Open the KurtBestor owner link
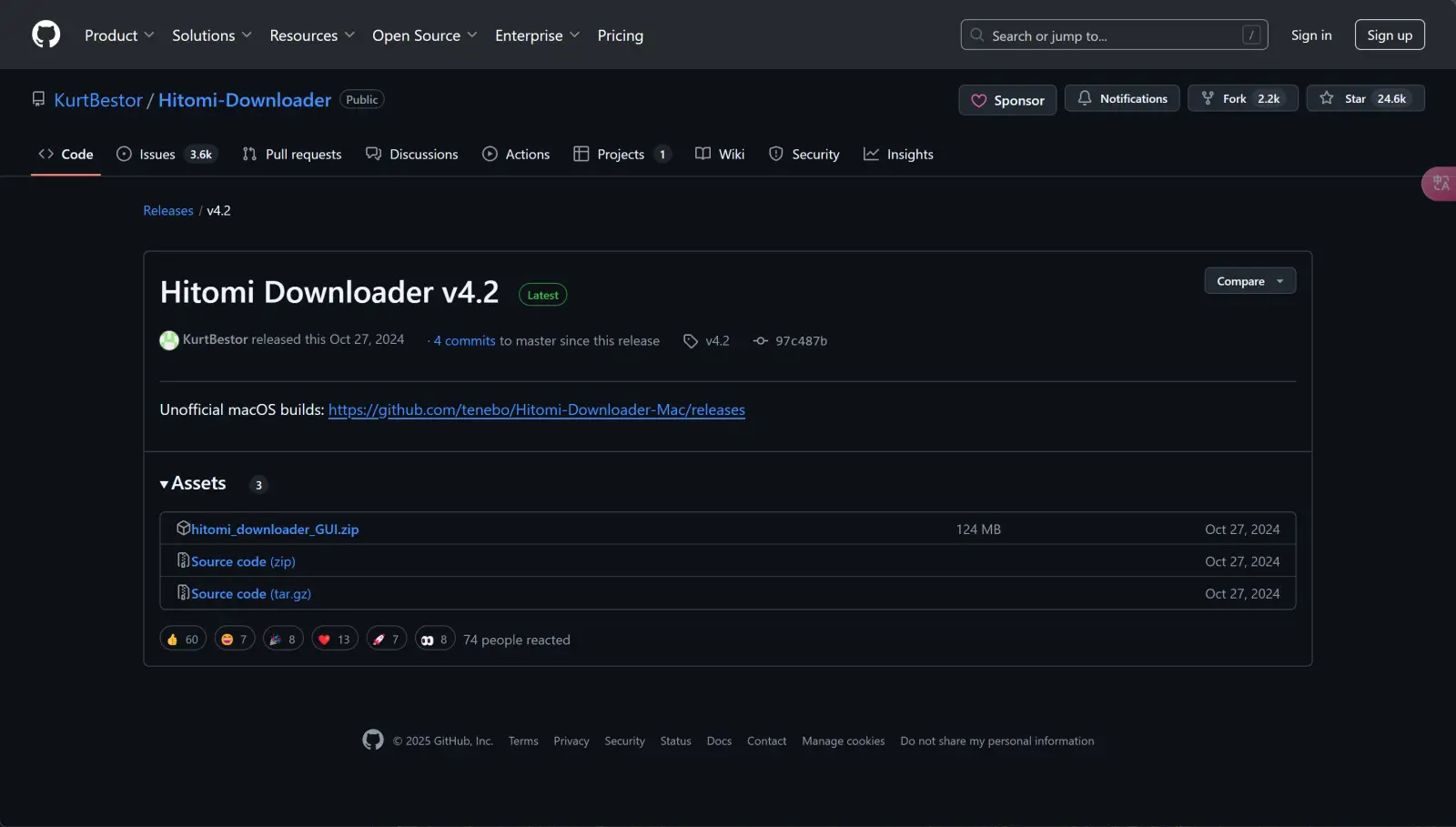This screenshot has height=827, width=1456. coord(98,100)
